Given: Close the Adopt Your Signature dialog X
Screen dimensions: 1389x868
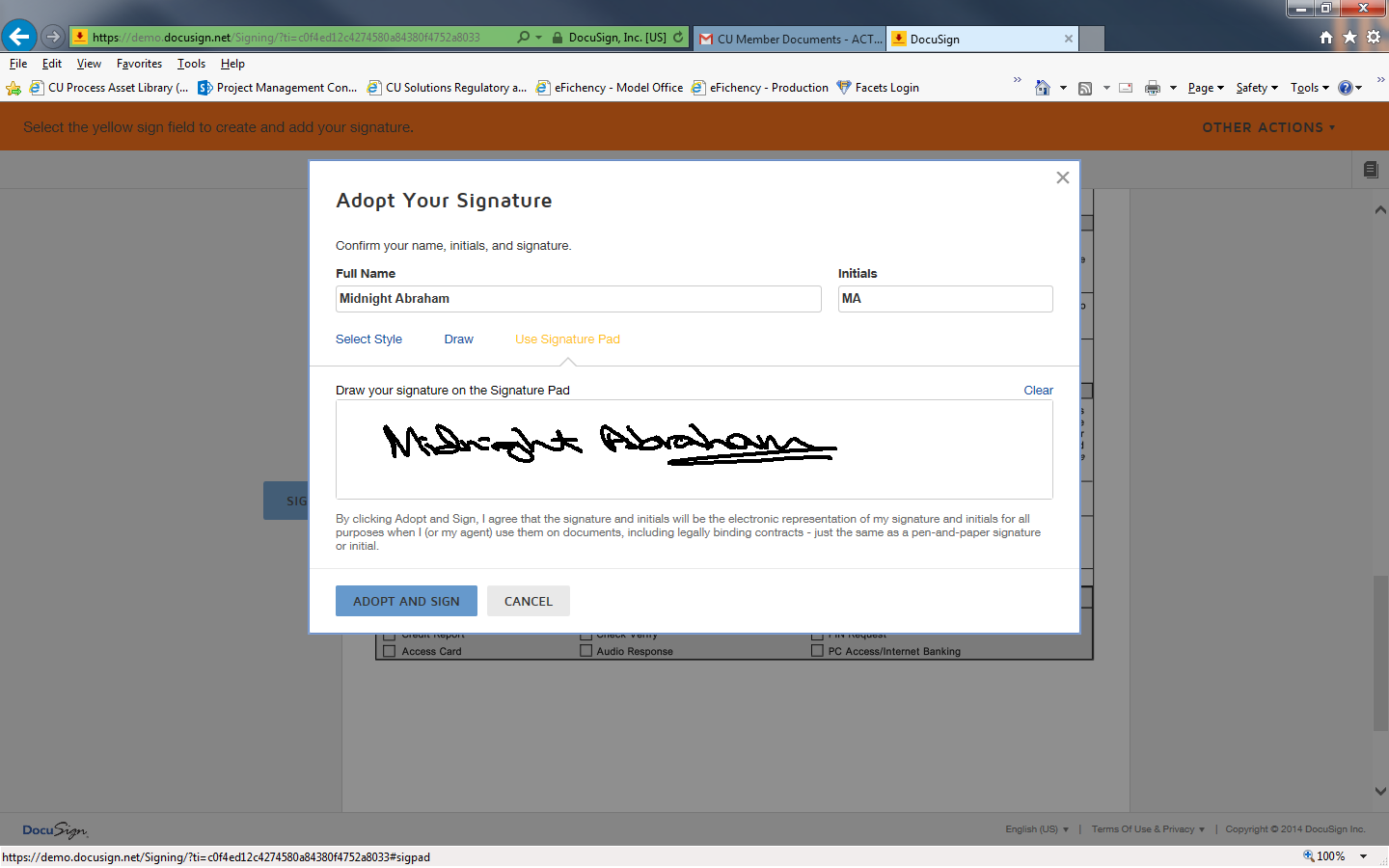Looking at the screenshot, I should tap(1063, 177).
